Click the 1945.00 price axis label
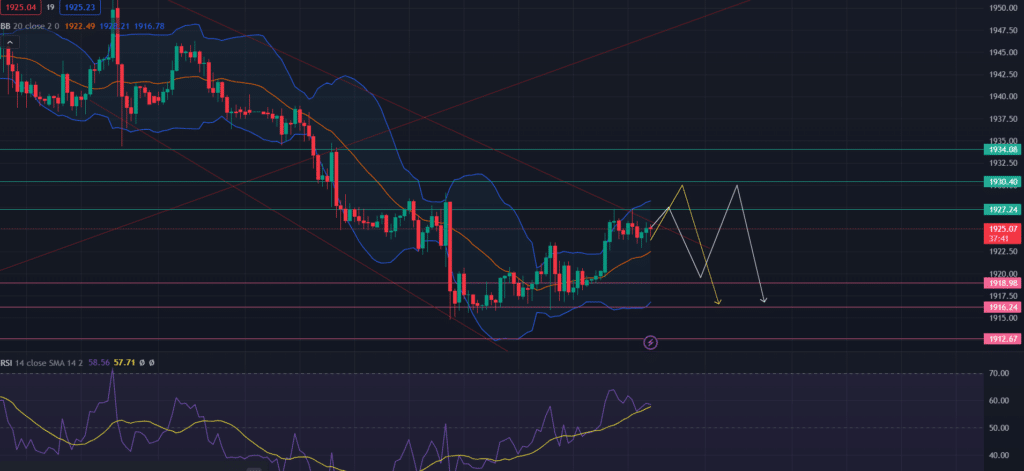Viewport: 1024px width, 471px height. point(1004,52)
